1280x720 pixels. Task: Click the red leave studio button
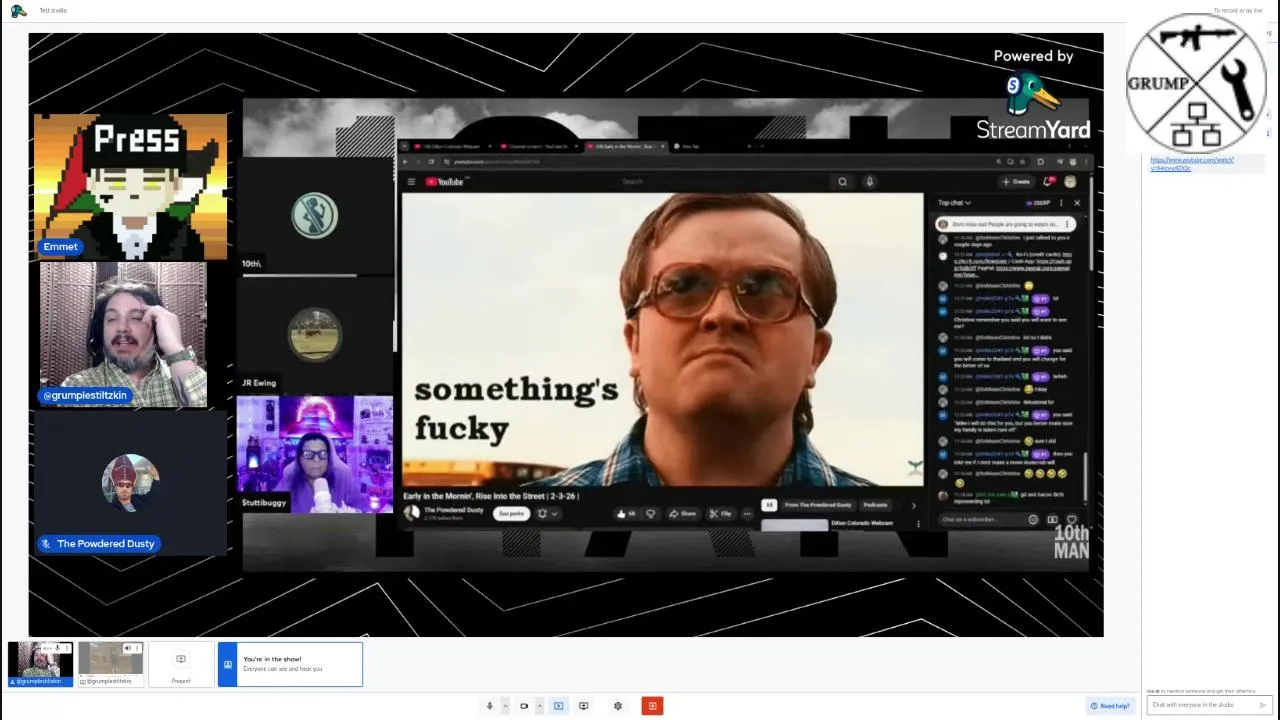[x=652, y=706]
